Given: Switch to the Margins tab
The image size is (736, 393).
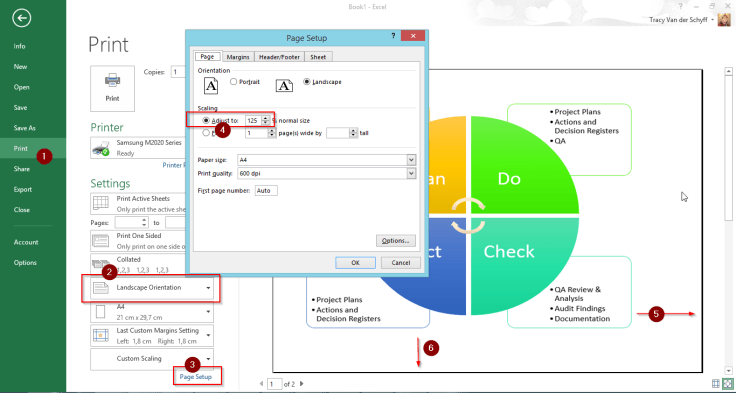Looking at the screenshot, I should coord(238,57).
